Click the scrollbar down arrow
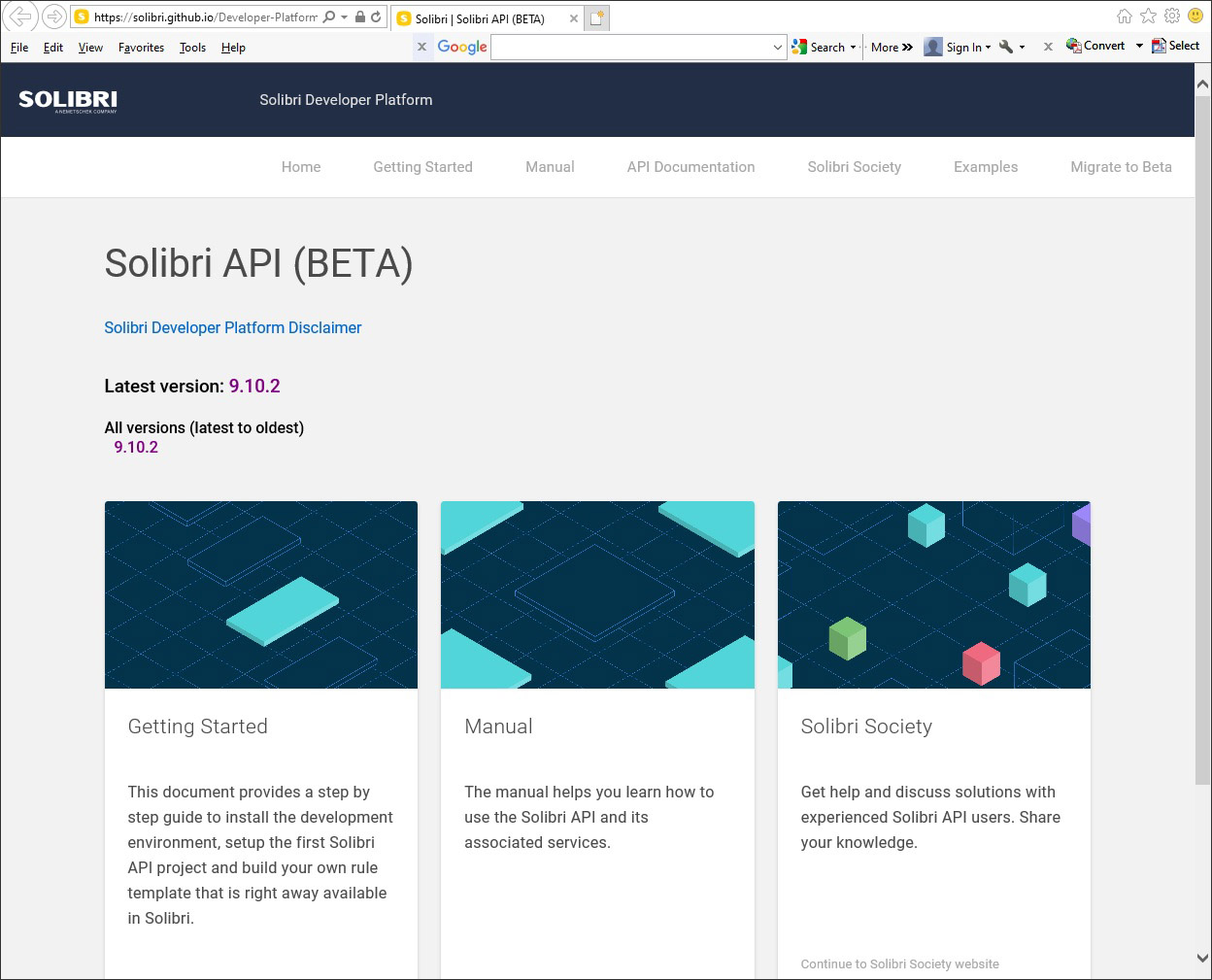 pyautogui.click(x=1203, y=957)
